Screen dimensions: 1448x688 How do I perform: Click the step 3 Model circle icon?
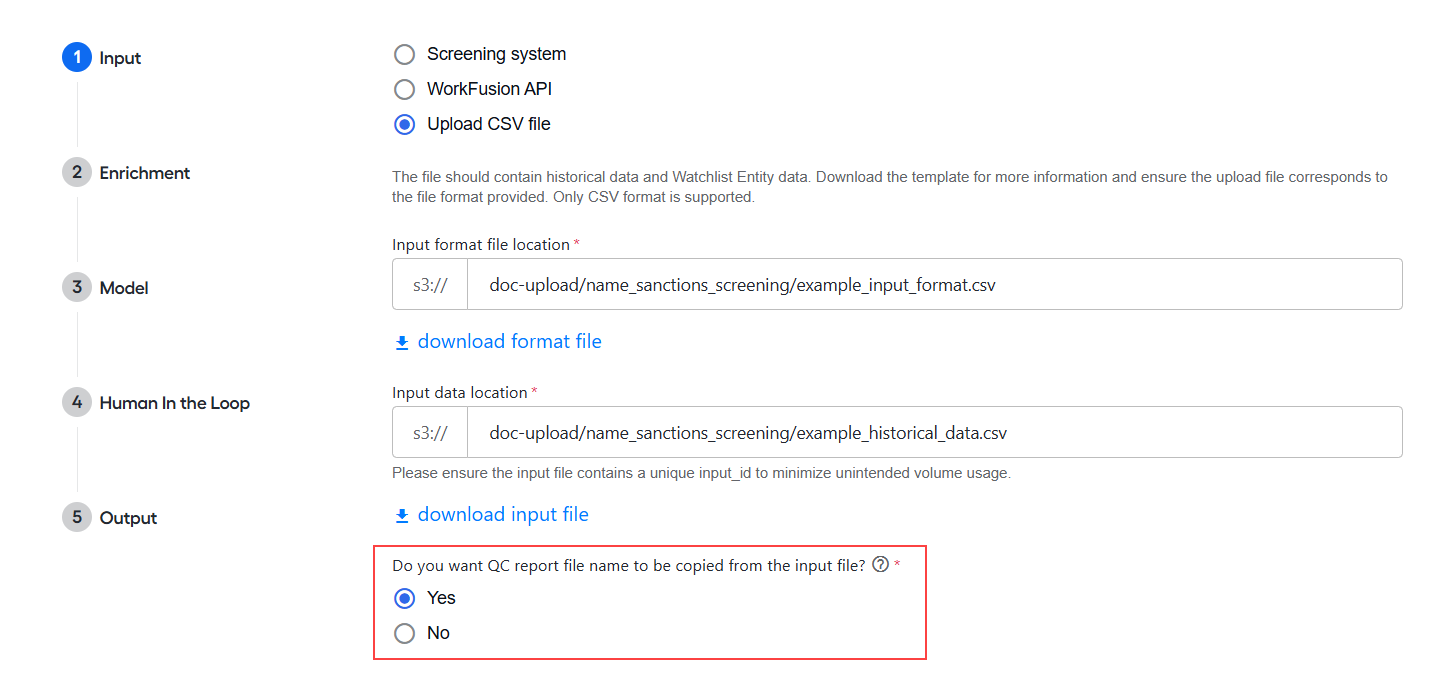pos(77,288)
